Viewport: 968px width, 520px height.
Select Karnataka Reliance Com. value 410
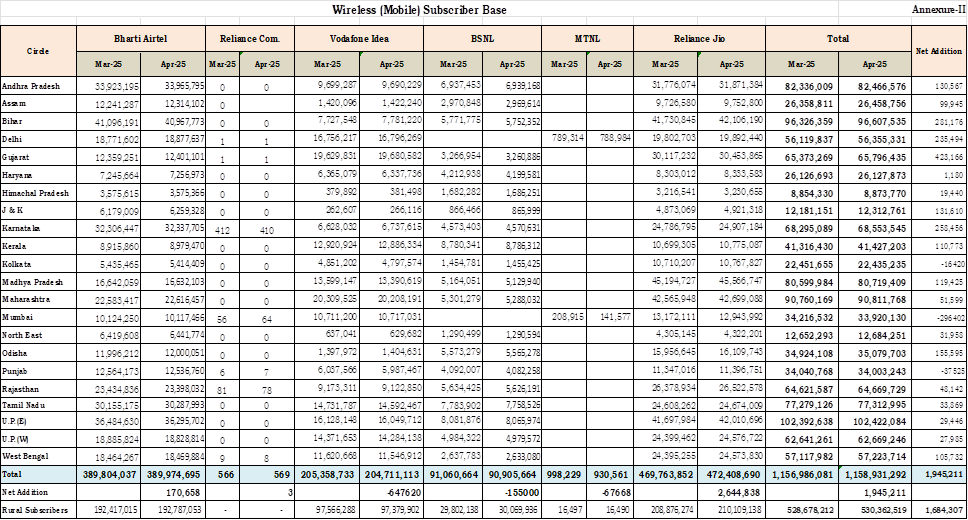267,230
